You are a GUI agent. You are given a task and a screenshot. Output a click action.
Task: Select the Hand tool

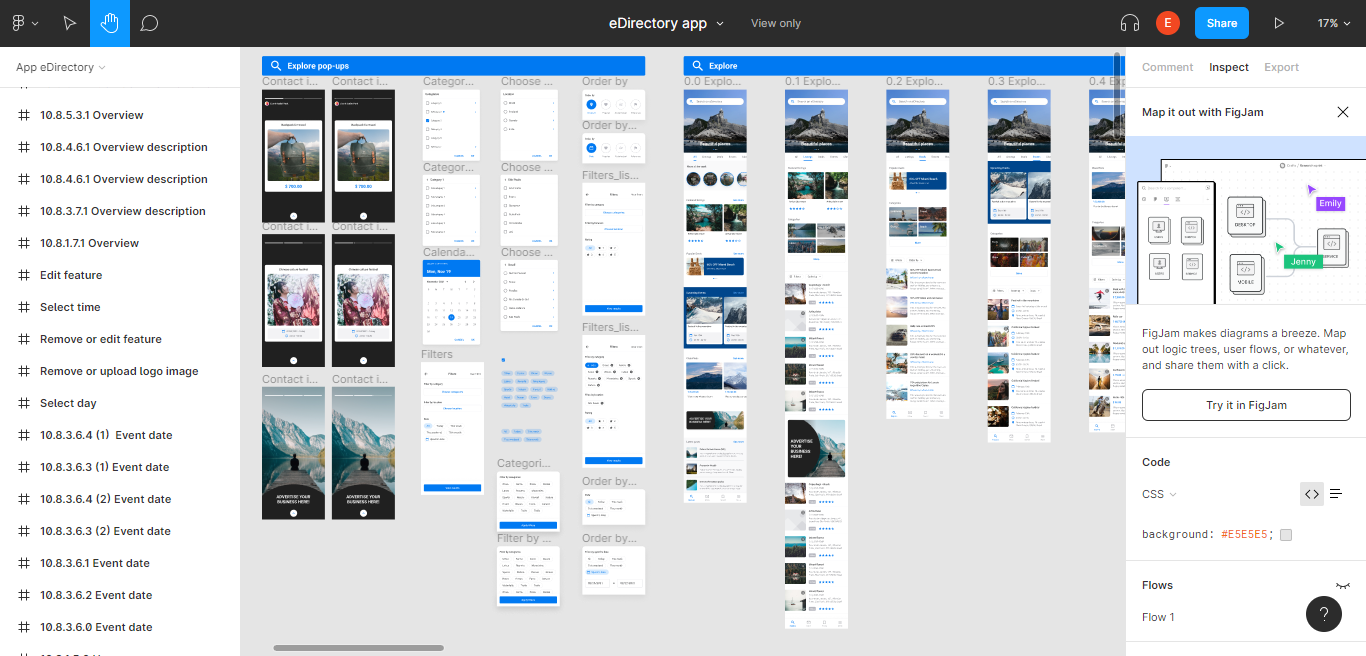(x=109, y=23)
